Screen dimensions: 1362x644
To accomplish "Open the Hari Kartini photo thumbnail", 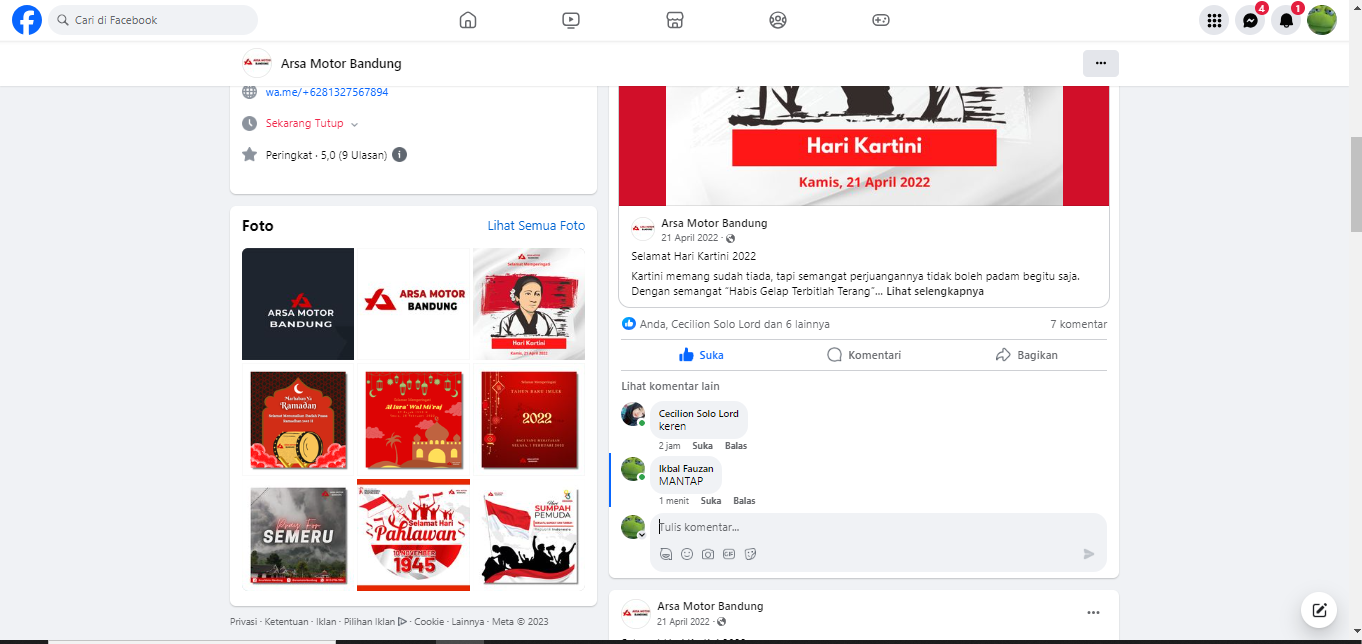I will (x=529, y=304).
